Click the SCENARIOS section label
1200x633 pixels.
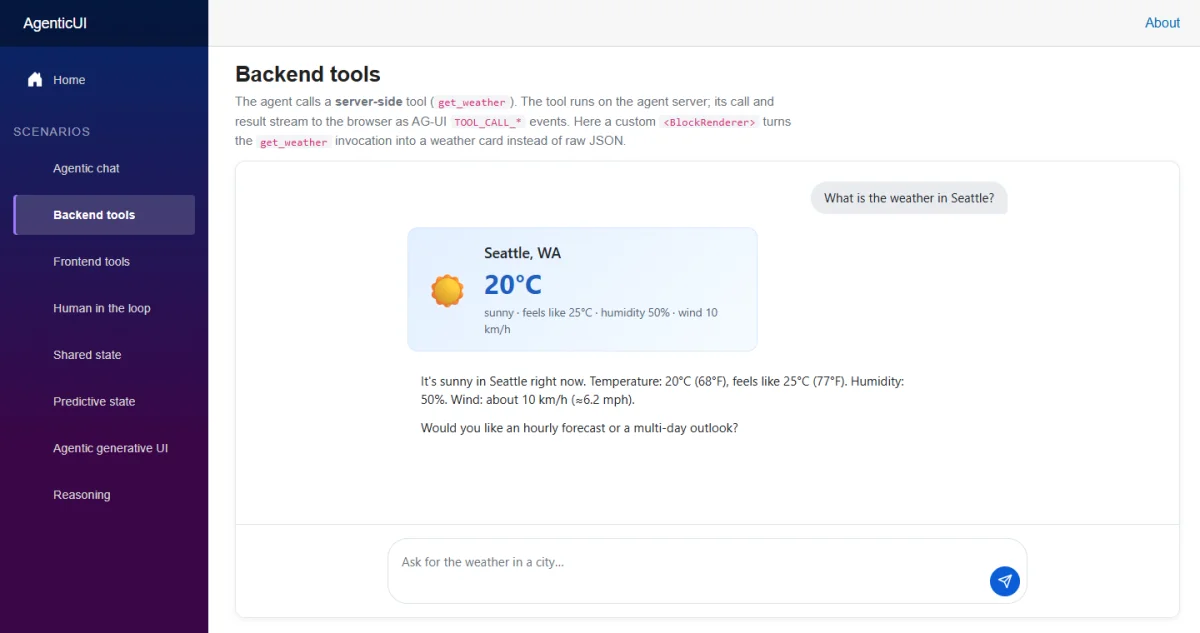52,132
